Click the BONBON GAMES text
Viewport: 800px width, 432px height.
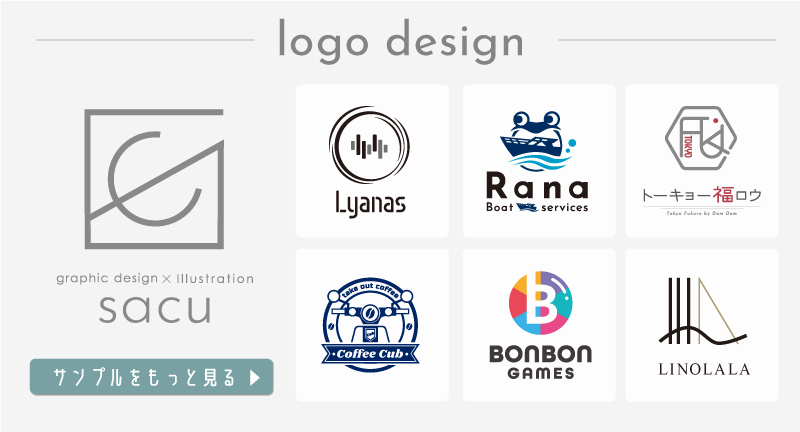[x=541, y=362]
